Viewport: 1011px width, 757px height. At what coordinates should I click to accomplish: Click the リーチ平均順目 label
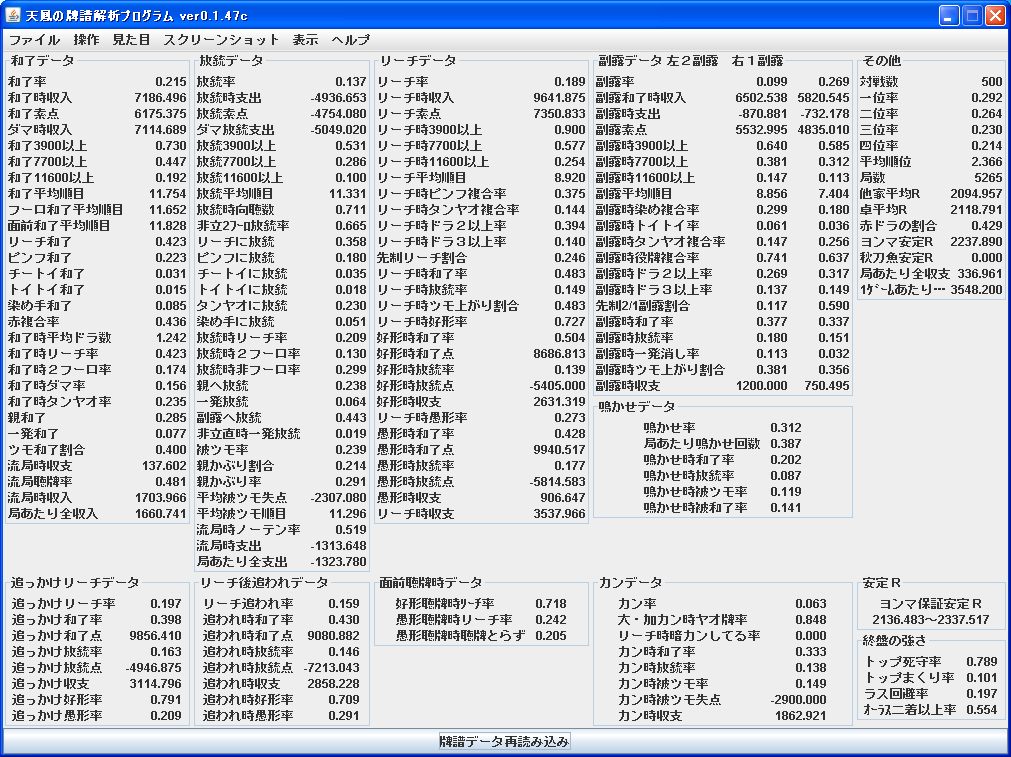422,177
